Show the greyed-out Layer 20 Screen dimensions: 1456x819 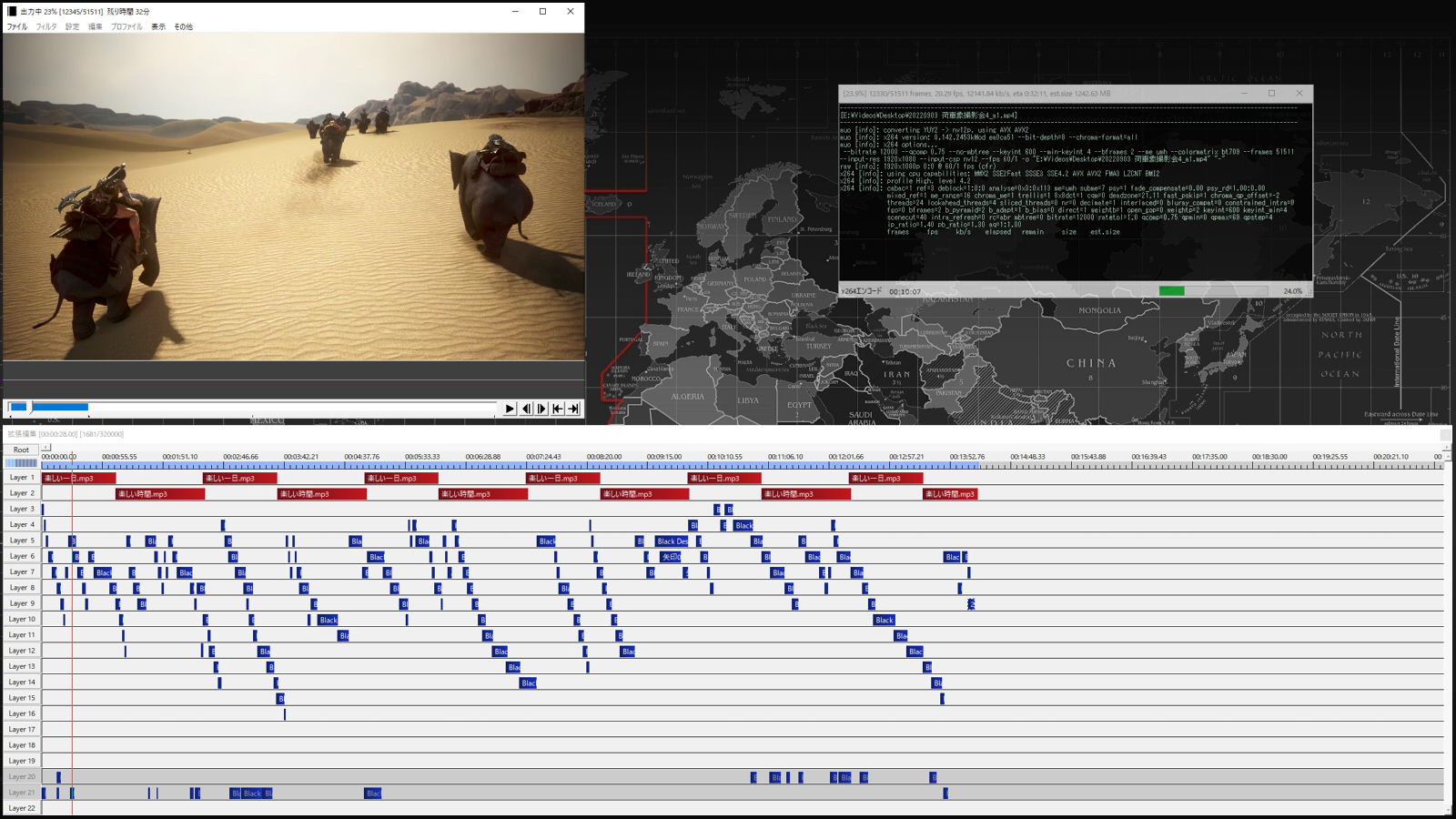coord(21,777)
